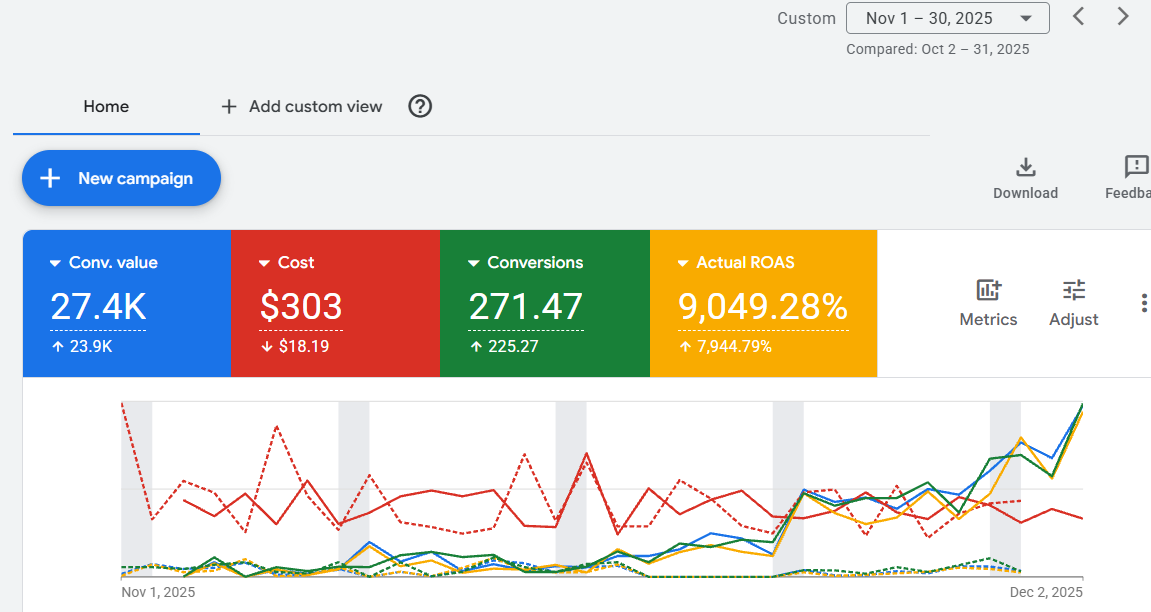
Task: Go to previous date range arrow
Action: pyautogui.click(x=1078, y=17)
